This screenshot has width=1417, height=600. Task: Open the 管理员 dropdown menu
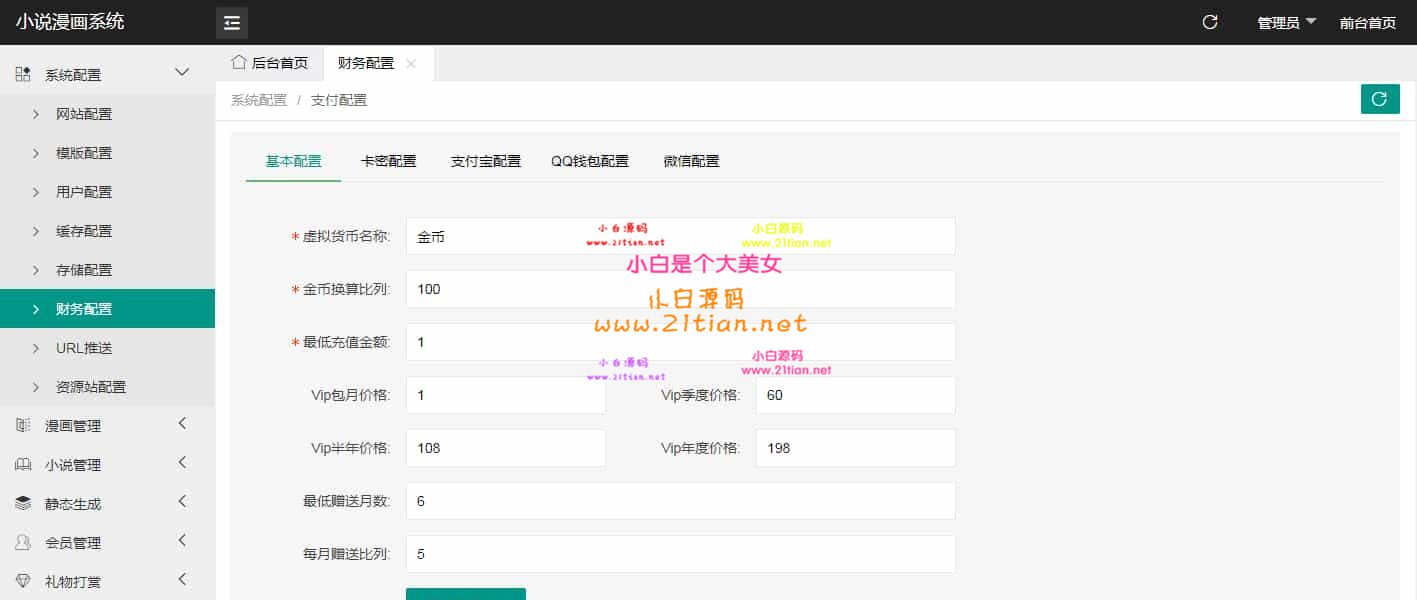(1287, 23)
